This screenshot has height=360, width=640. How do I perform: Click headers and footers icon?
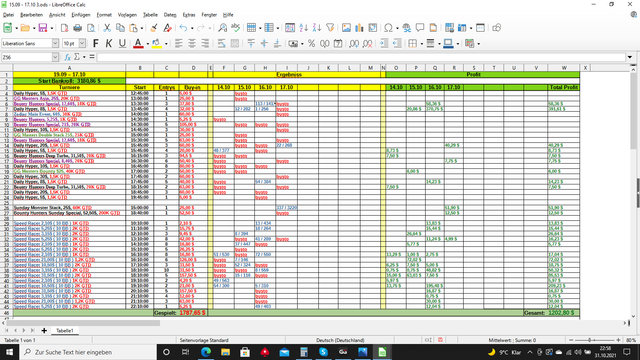pyautogui.click(x=433, y=28)
